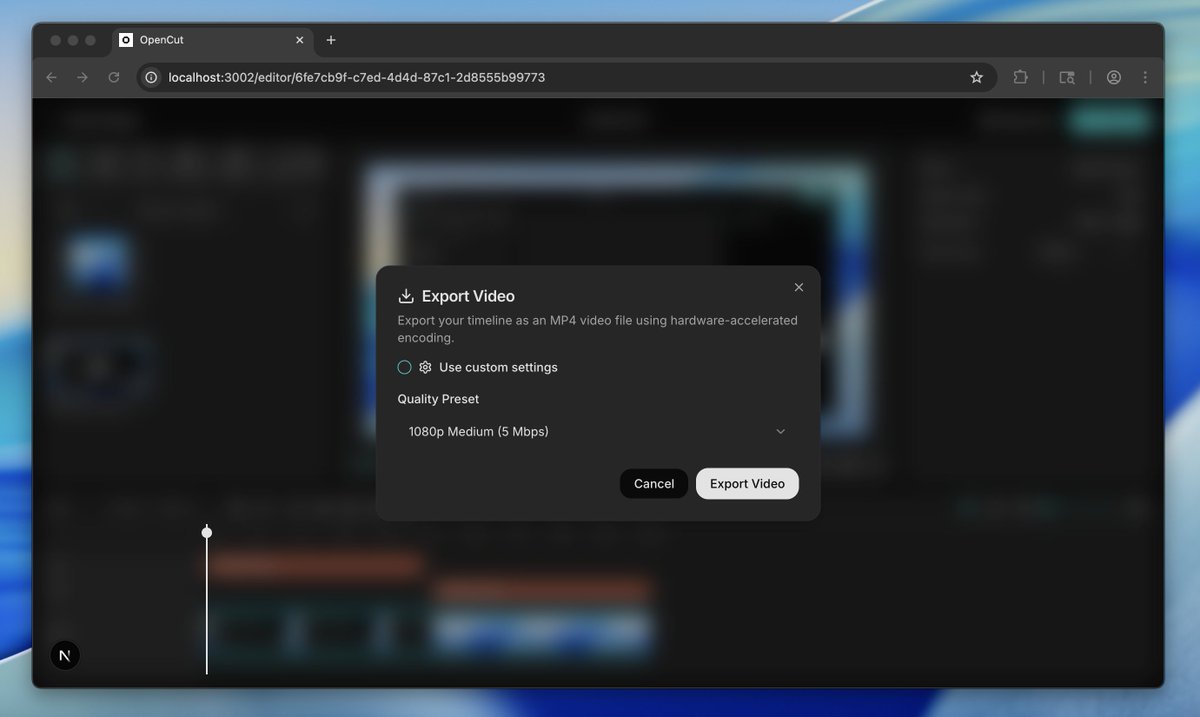Bookmark this page with the star icon
Viewport: 1200px width, 717px height.
pyautogui.click(x=976, y=77)
